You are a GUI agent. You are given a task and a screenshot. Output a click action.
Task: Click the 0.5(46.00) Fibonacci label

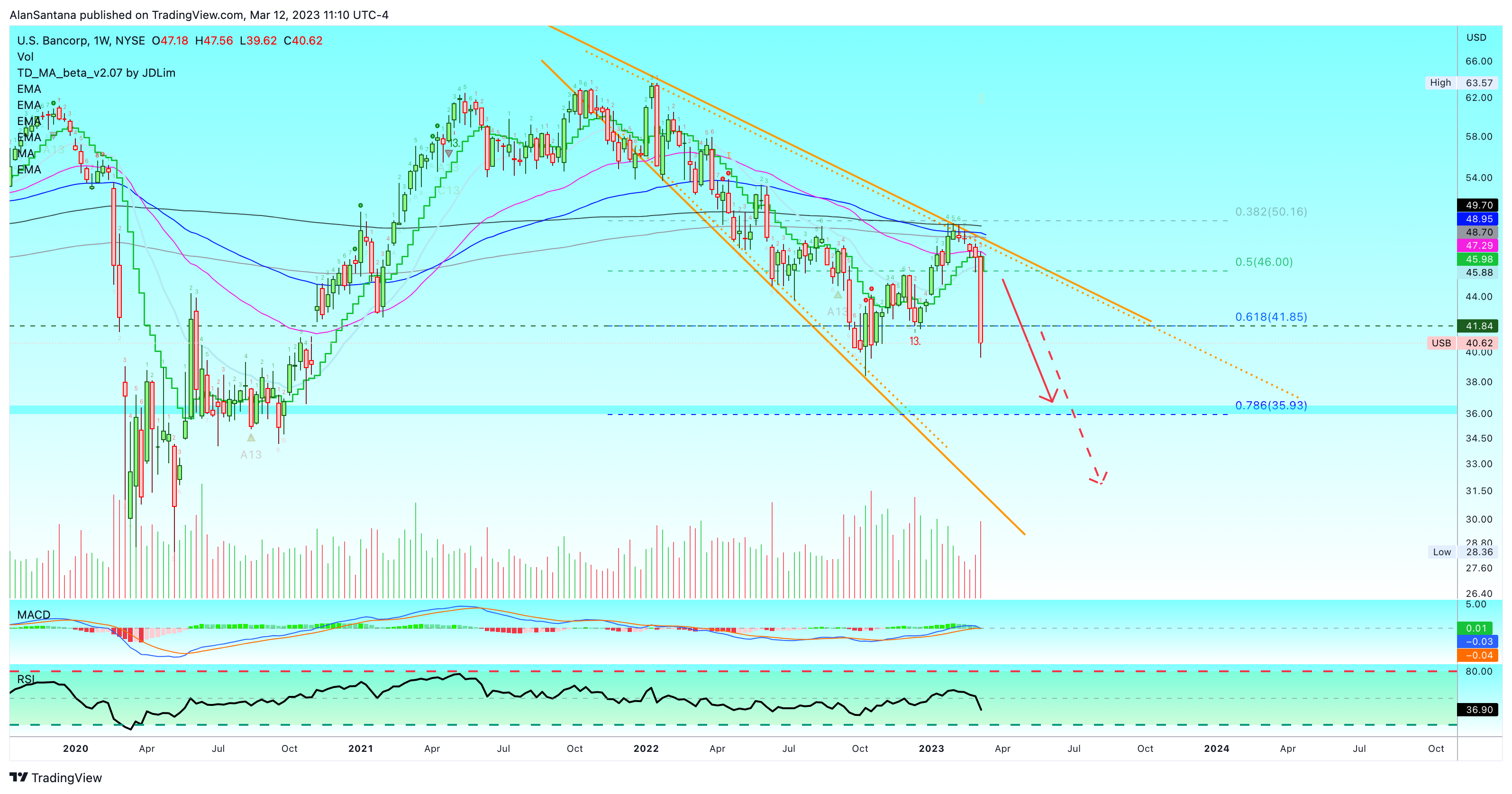[x=1264, y=262]
